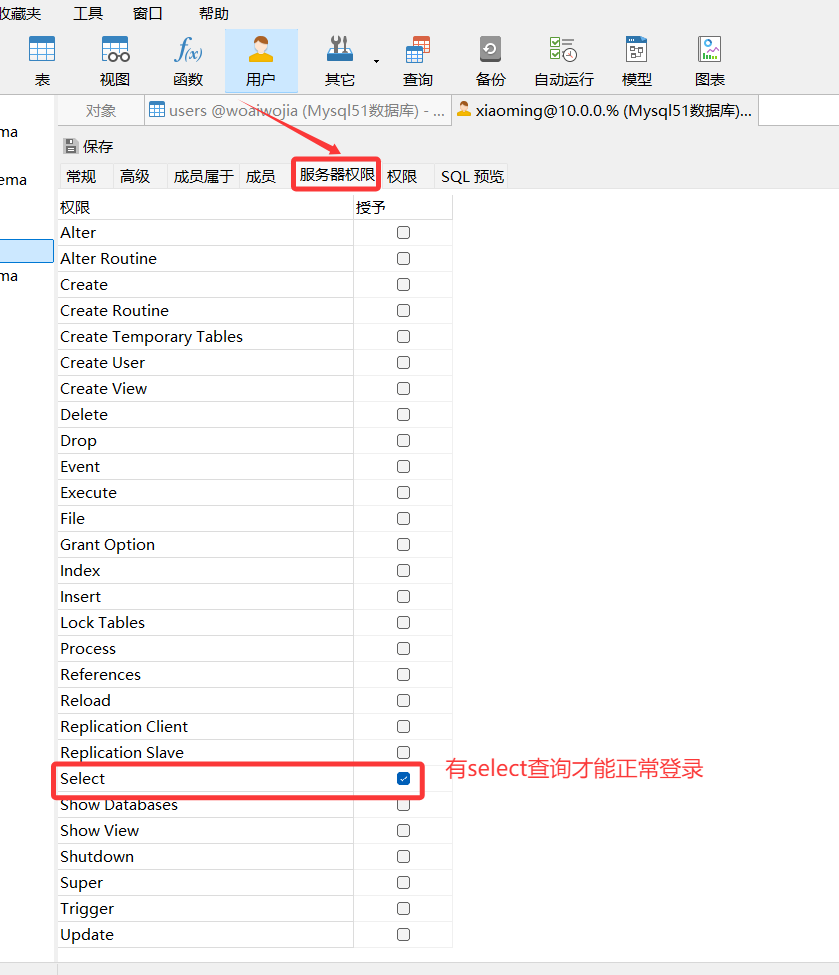This screenshot has height=975, width=839.
Task: Switch to the SQL 预览 tab
Action: click(x=472, y=177)
